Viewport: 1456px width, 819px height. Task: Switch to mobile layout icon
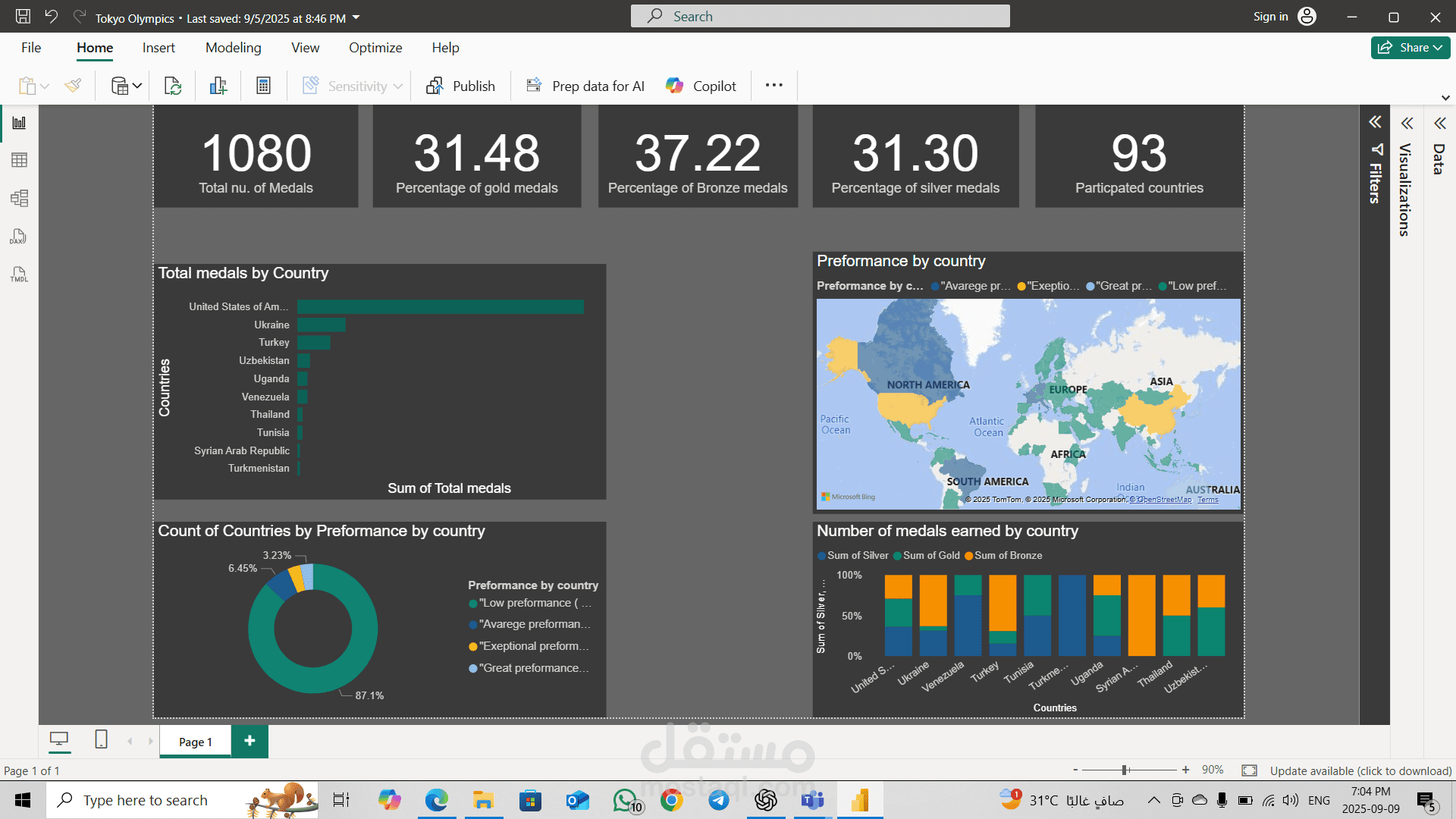tap(101, 739)
